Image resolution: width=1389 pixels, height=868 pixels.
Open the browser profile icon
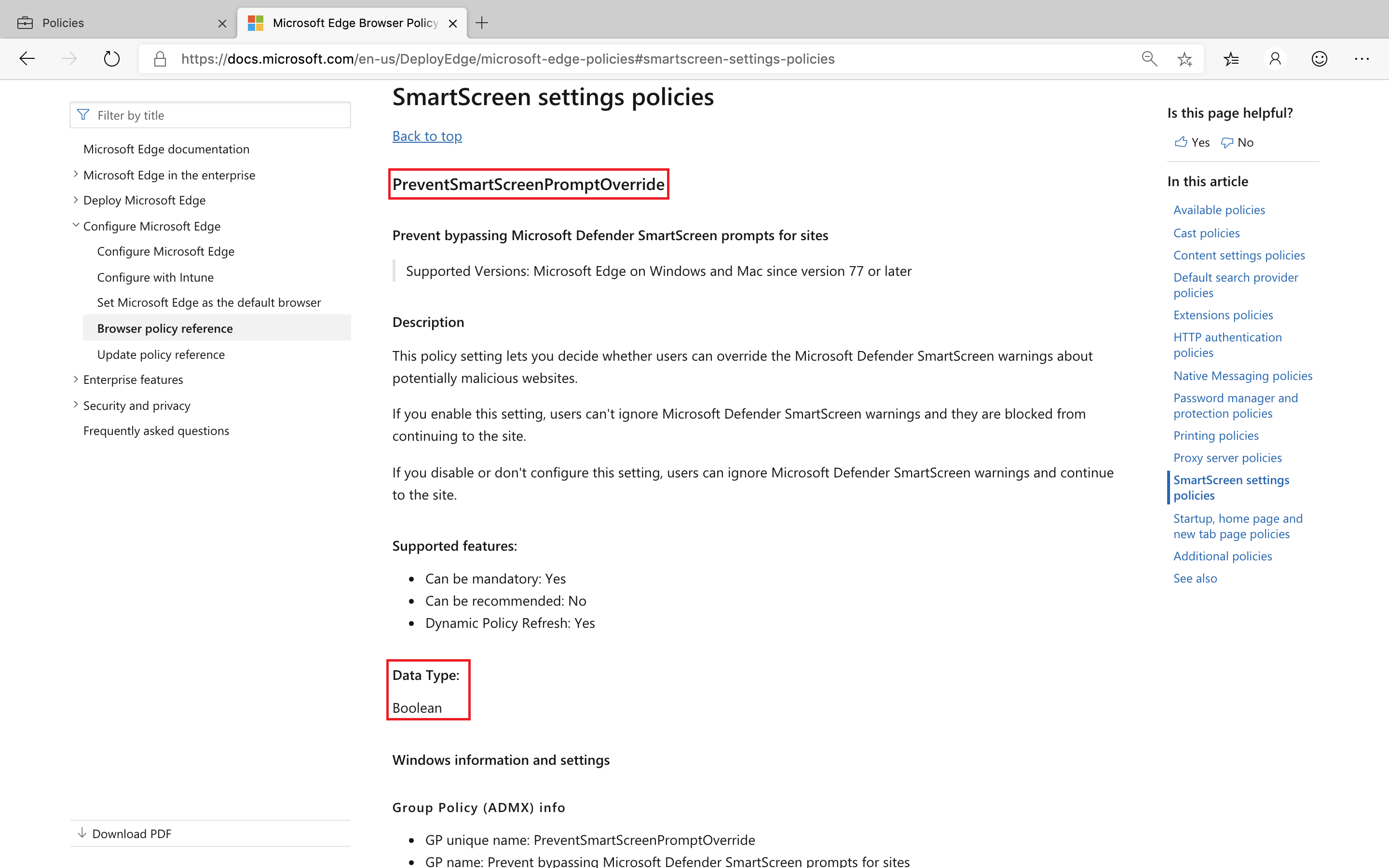point(1275,58)
